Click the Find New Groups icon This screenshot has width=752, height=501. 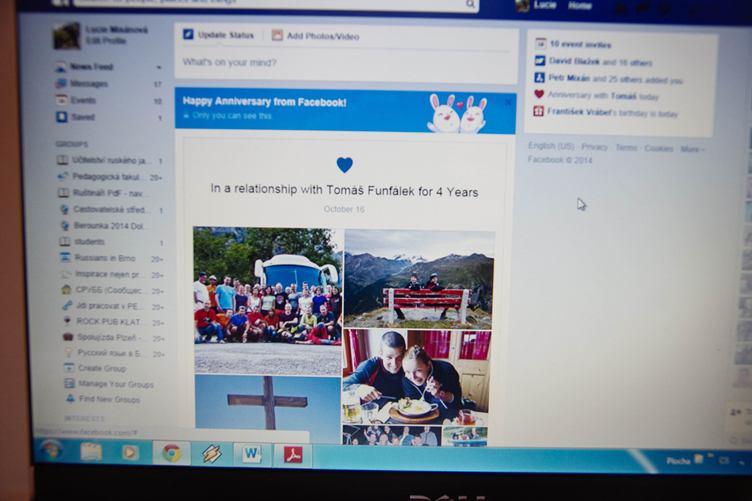70,398
